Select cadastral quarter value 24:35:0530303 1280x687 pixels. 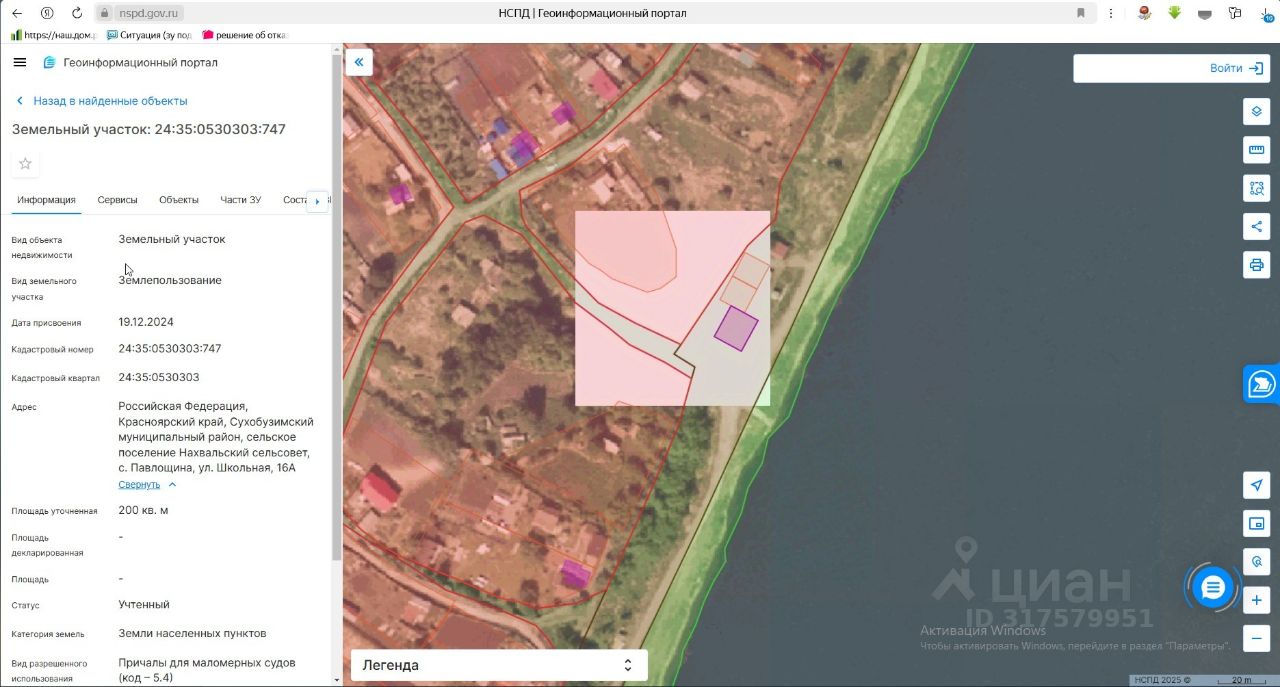[x=159, y=377]
